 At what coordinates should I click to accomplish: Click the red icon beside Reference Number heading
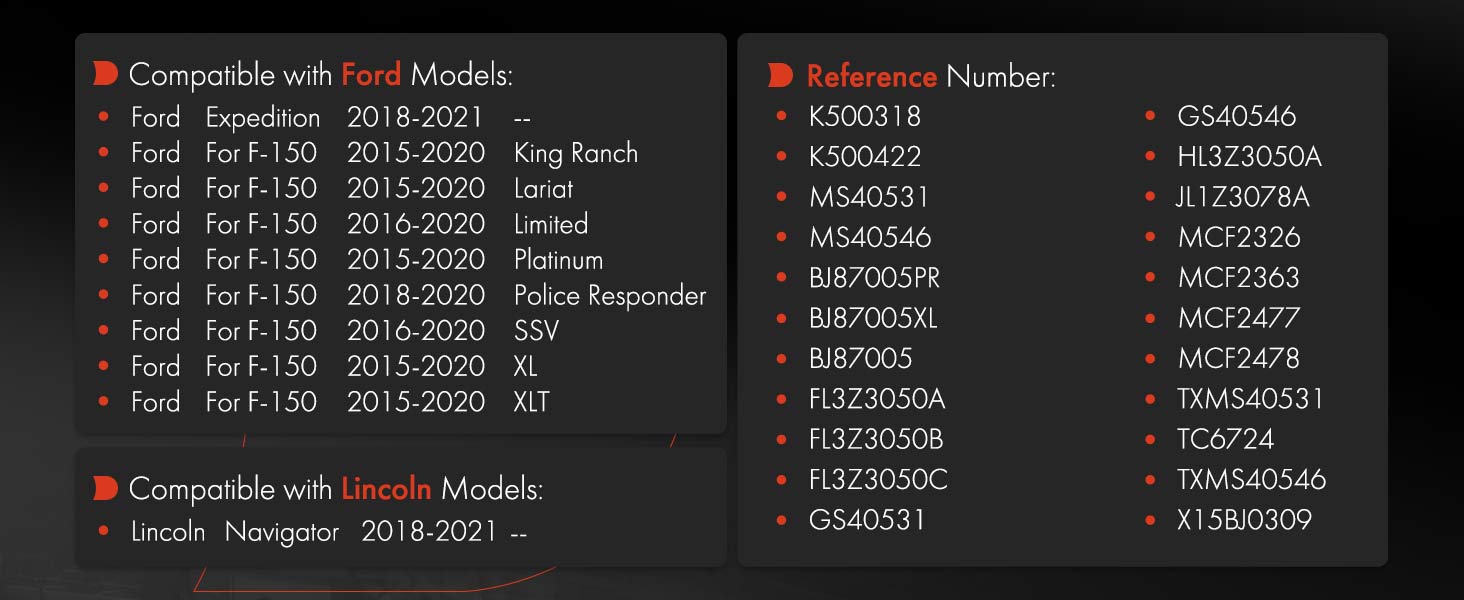781,75
